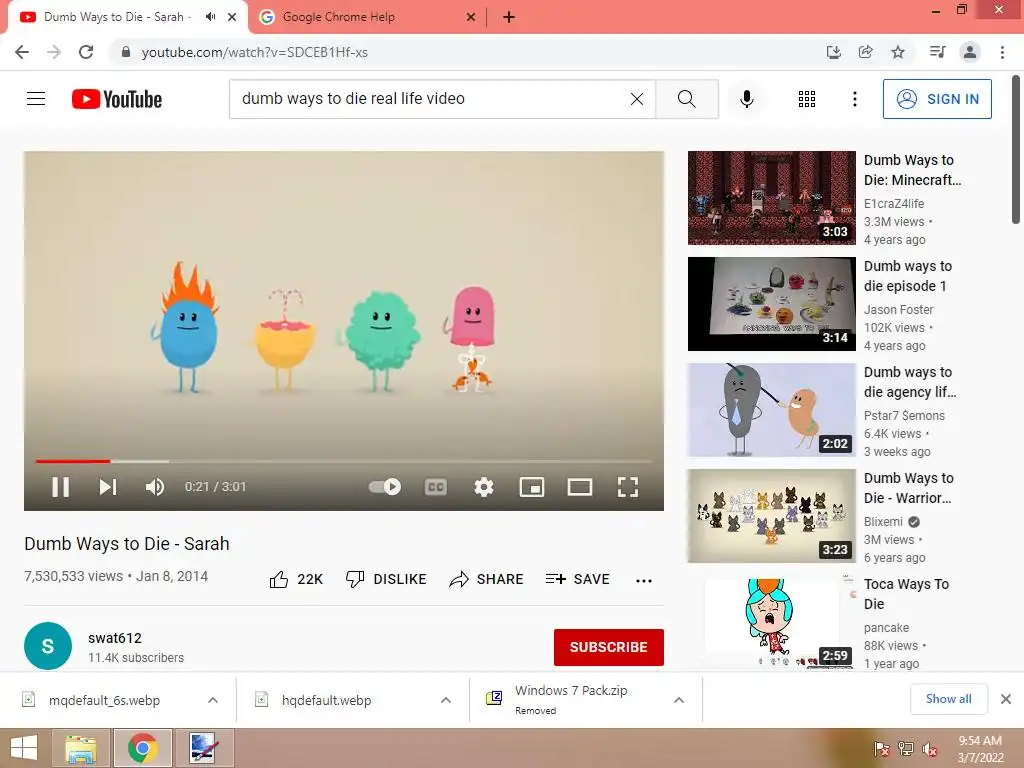This screenshot has width=1024, height=768.
Task: Open downloaded mqdefault_6s.webp file
Action: point(104,700)
